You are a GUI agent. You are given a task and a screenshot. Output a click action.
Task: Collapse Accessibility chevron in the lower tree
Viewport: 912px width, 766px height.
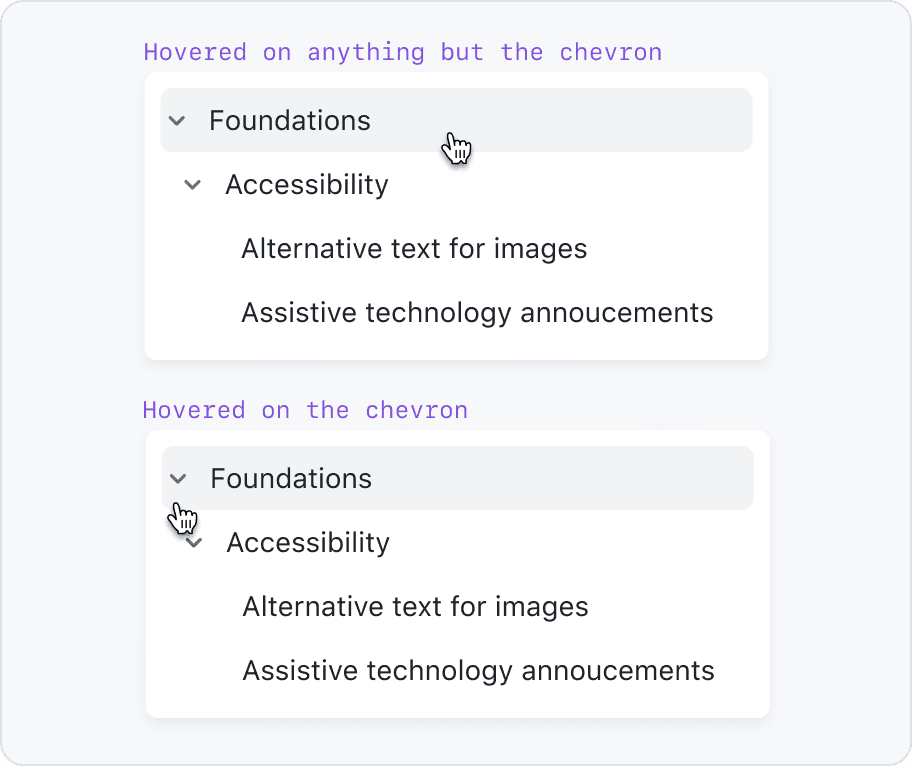point(195,543)
